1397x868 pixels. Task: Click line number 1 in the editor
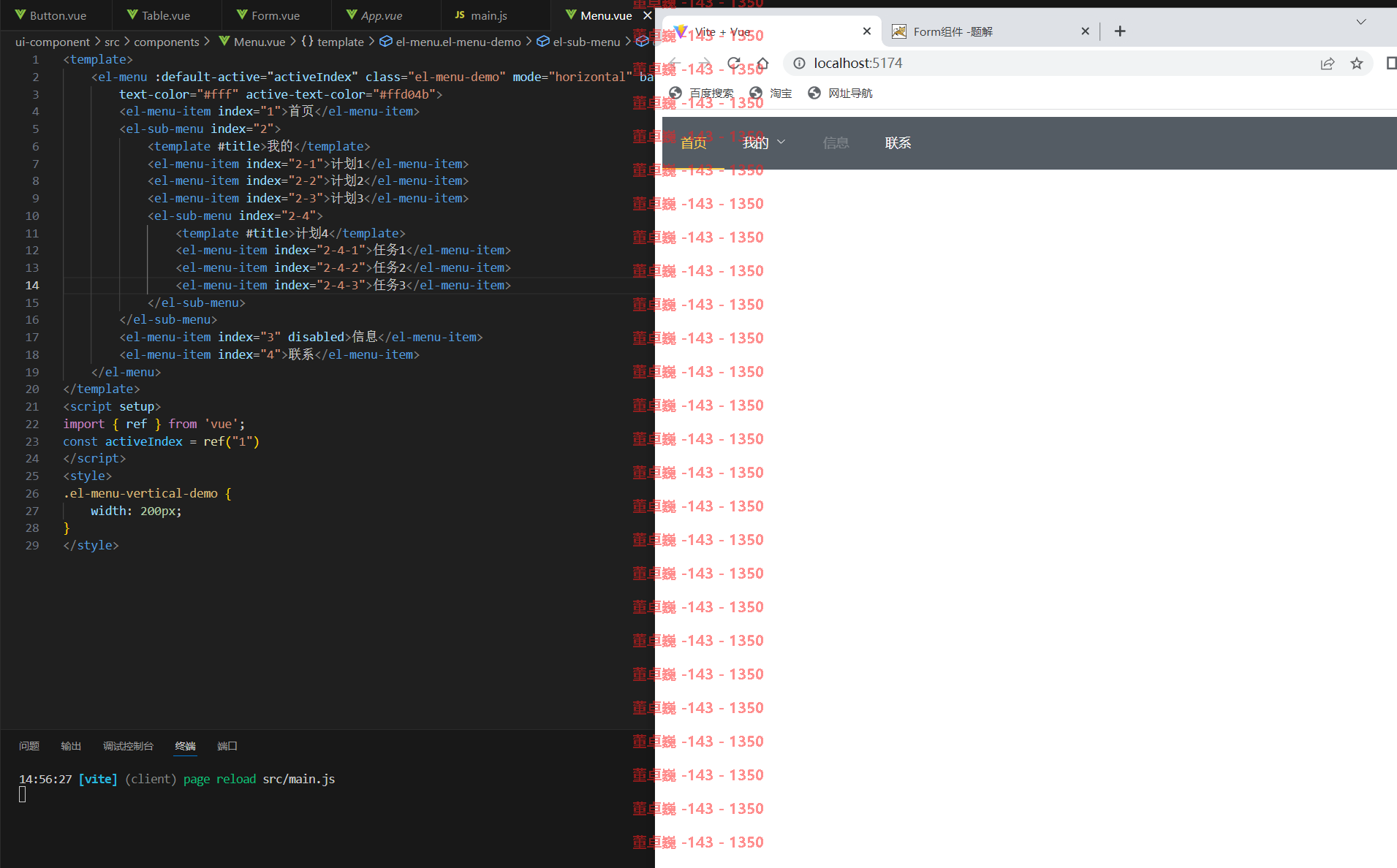(35, 59)
